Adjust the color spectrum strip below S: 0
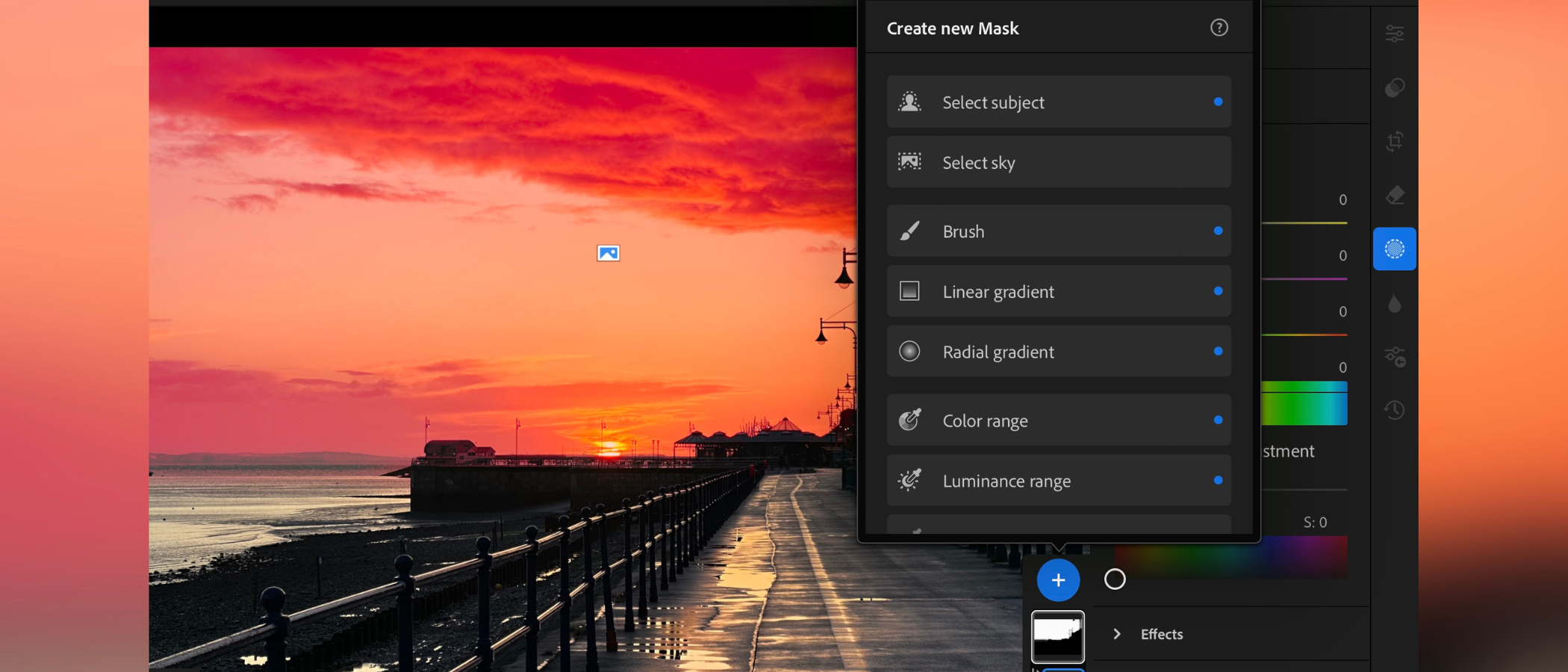This screenshot has width=1568, height=672. [1231, 557]
